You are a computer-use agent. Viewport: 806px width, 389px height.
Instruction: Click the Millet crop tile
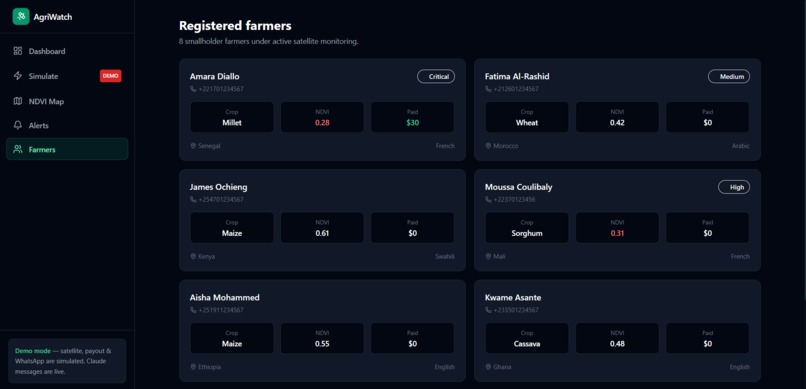[x=232, y=117]
